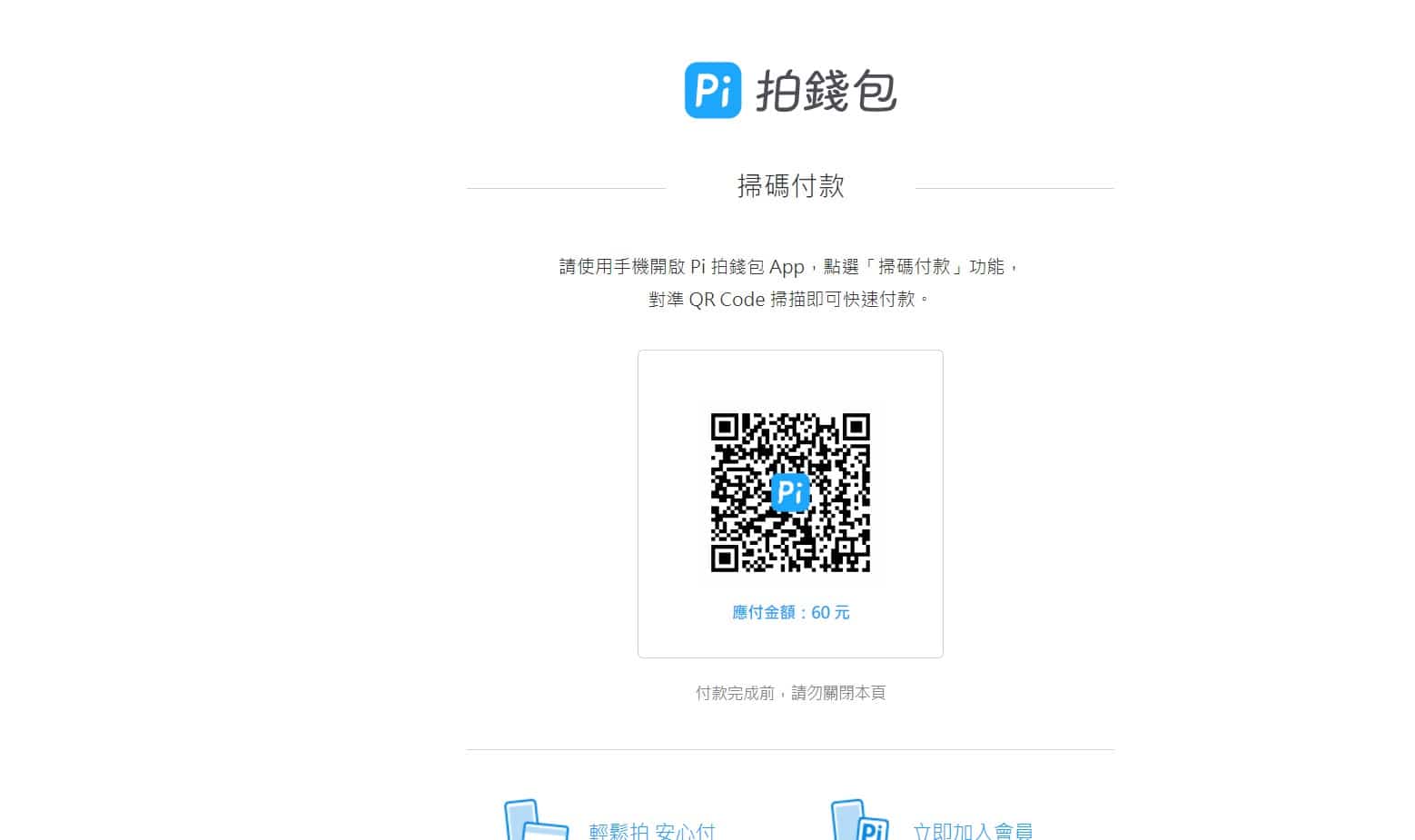
Task: Click the 輕鬆拍 安心付 feature link
Action: pyautogui.click(x=652, y=828)
